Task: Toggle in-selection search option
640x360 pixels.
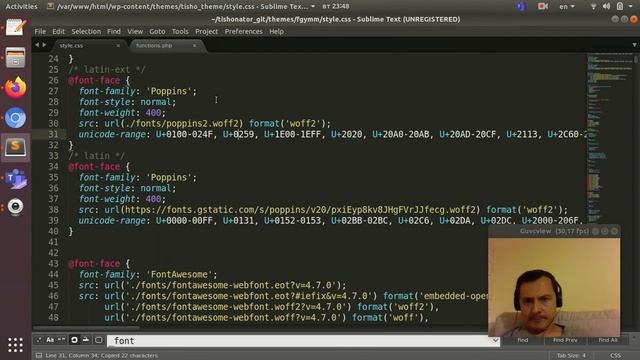Action: tap(86, 340)
